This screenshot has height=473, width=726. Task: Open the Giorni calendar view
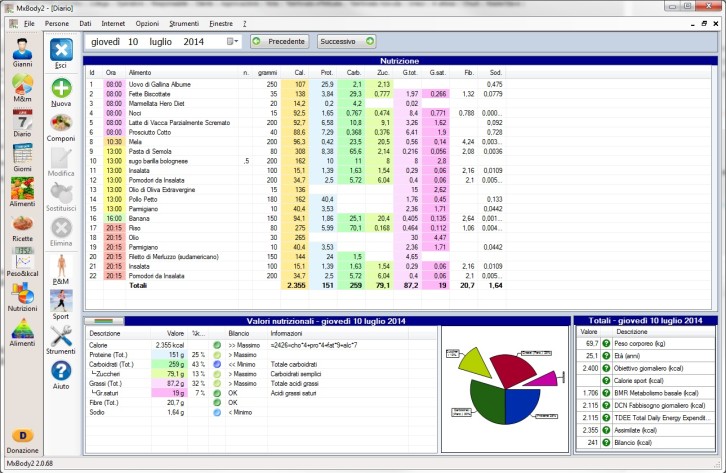[x=22, y=159]
